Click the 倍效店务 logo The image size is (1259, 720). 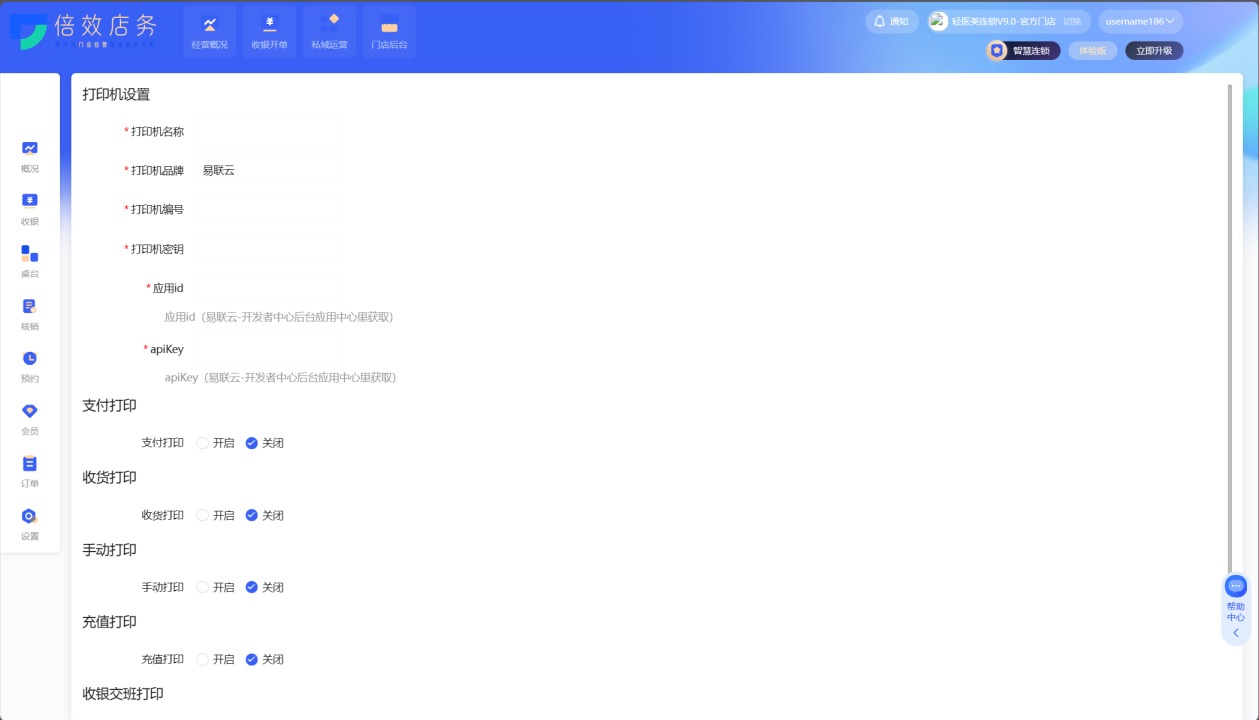pyautogui.click(x=85, y=30)
